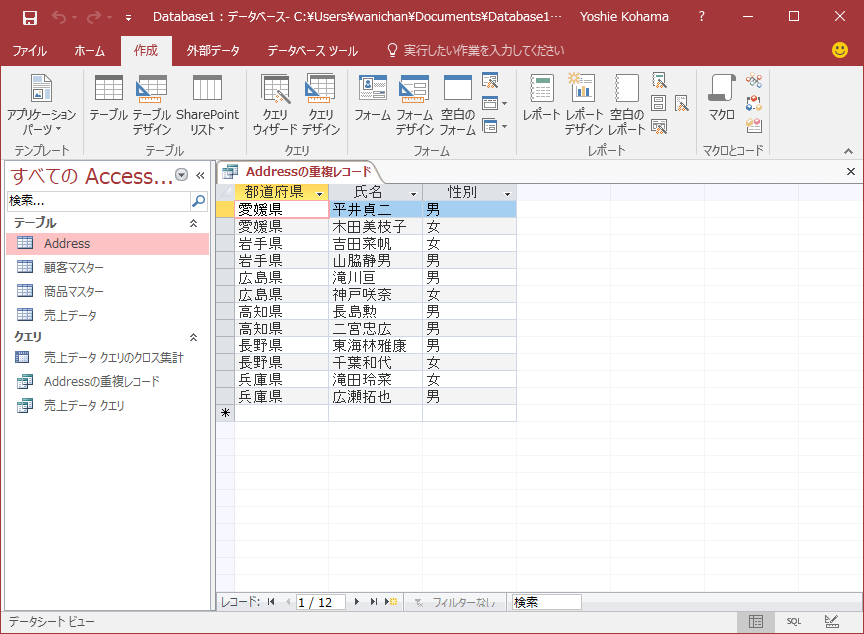The width and height of the screenshot is (864, 634).
Task: Select the 売上データ table
Action: click(108, 315)
